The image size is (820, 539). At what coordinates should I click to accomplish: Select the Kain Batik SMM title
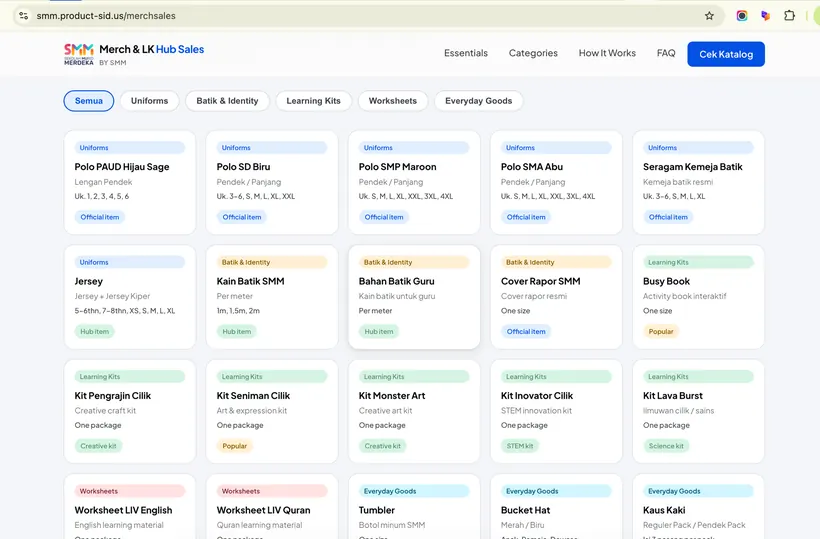pos(250,281)
